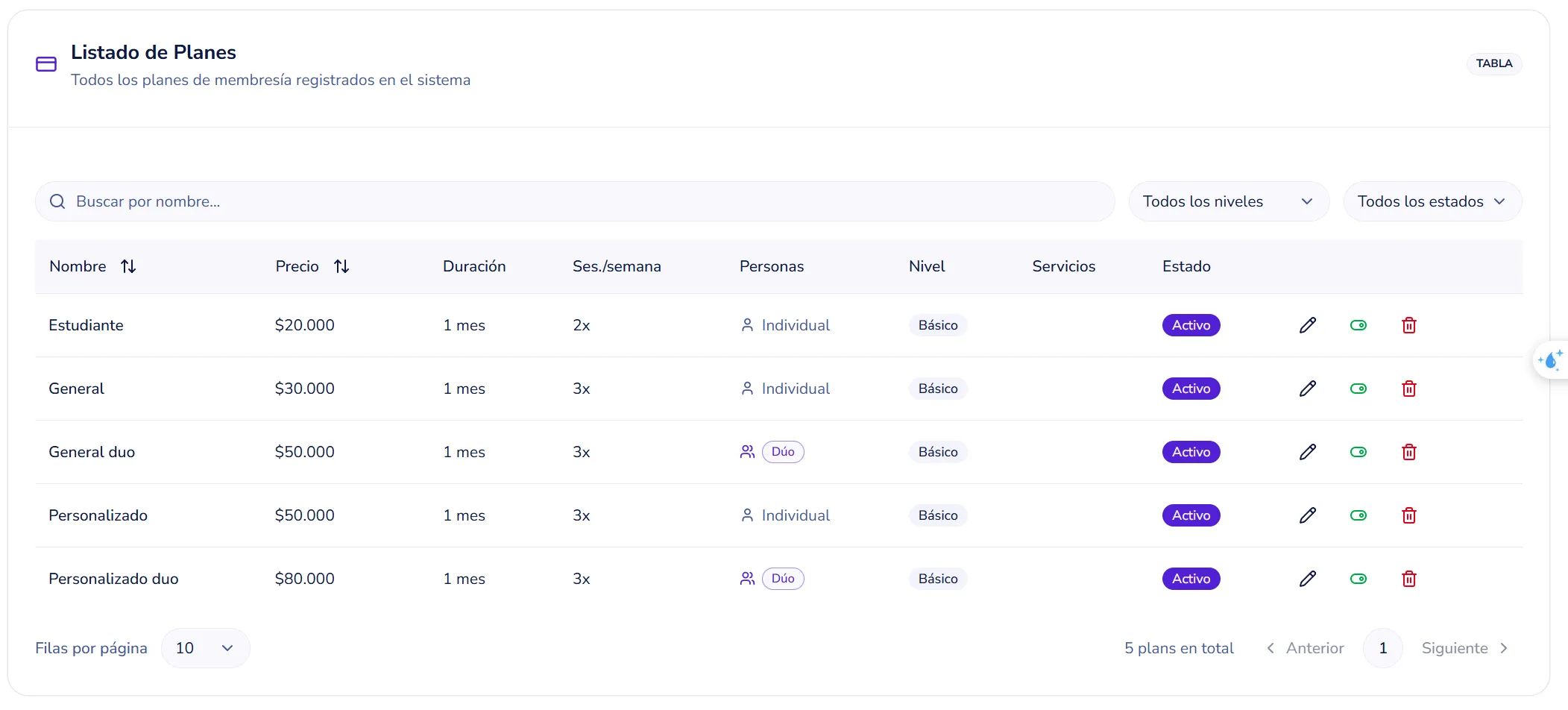Screen dimensions: 1568x710
Task: Sort the table by Precio
Action: coord(341,266)
